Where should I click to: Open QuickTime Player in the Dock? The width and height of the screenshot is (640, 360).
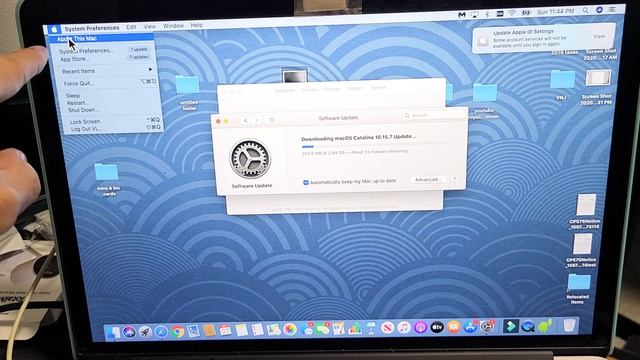pos(528,326)
